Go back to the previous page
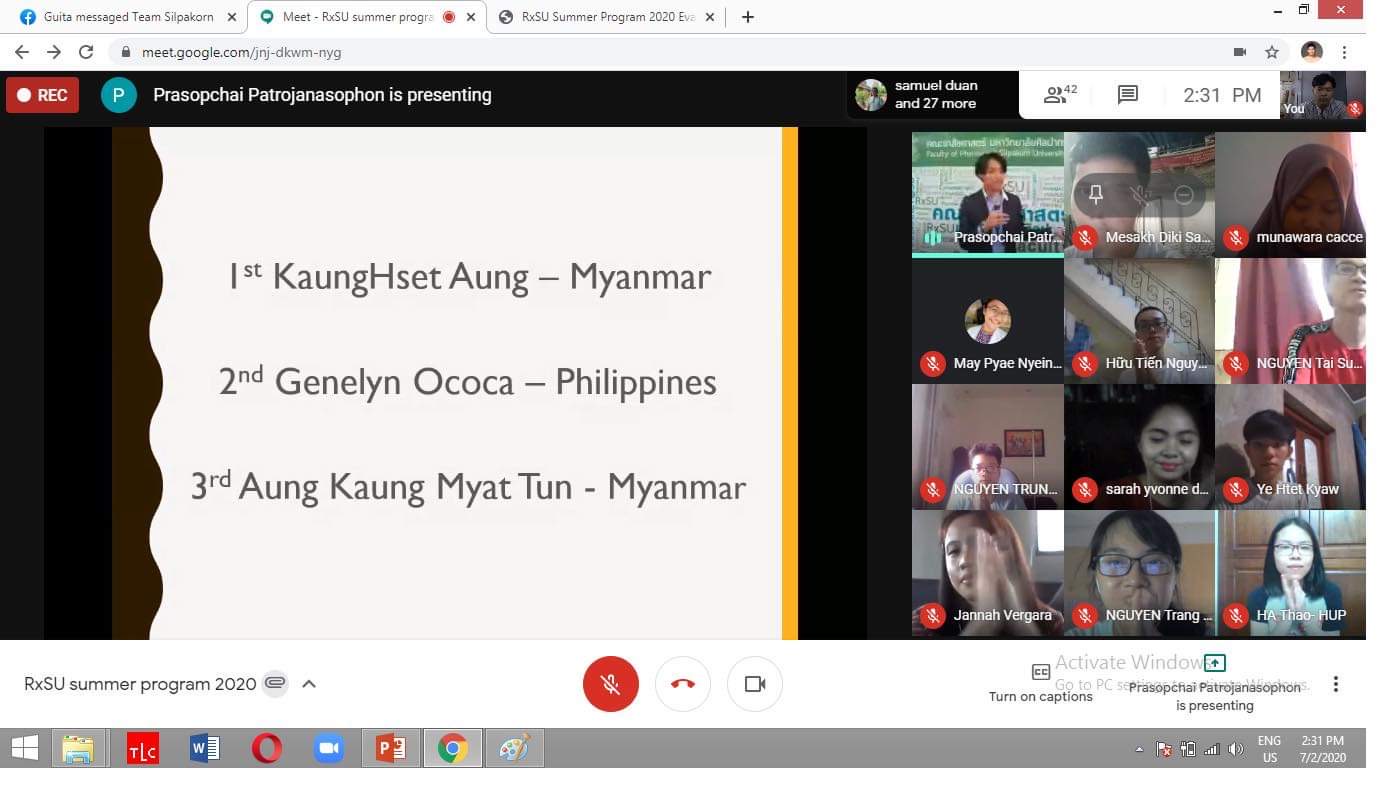This screenshot has width=1389, height=786. (x=22, y=52)
